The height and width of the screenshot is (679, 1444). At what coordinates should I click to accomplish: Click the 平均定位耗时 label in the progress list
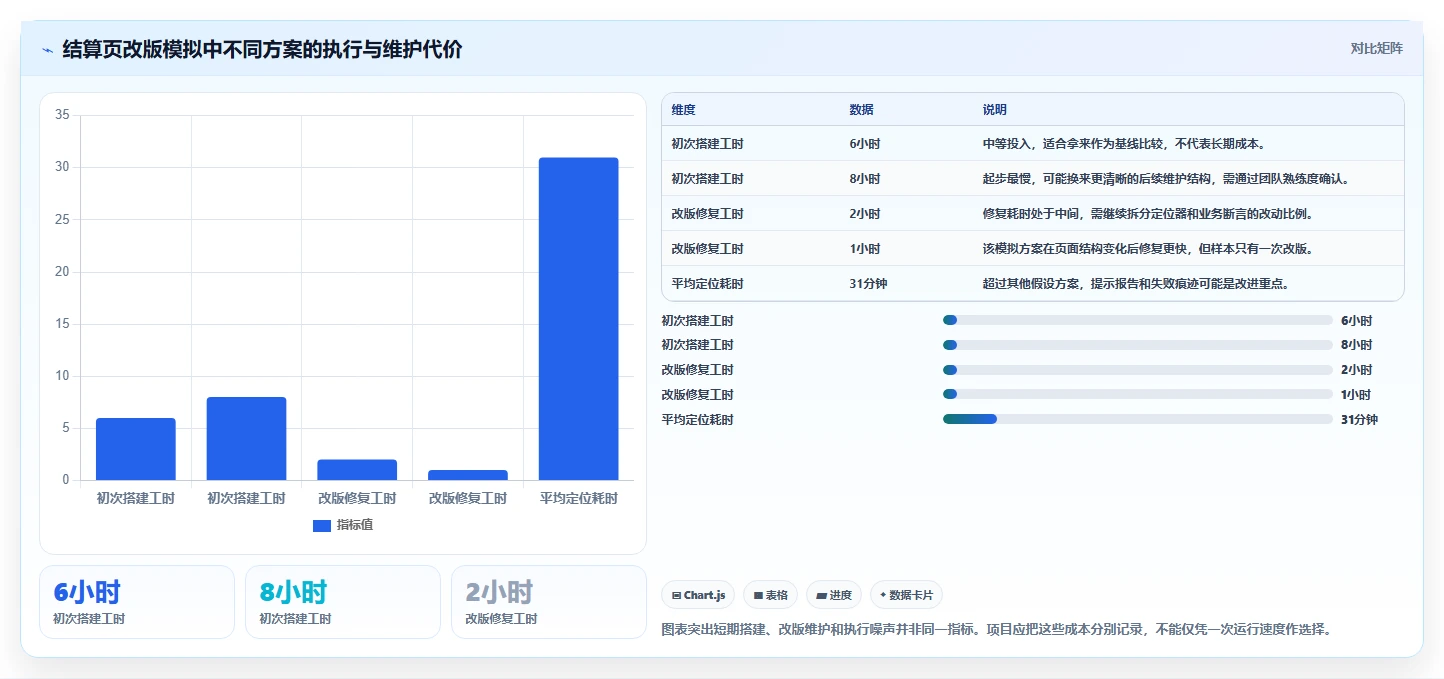click(x=697, y=420)
